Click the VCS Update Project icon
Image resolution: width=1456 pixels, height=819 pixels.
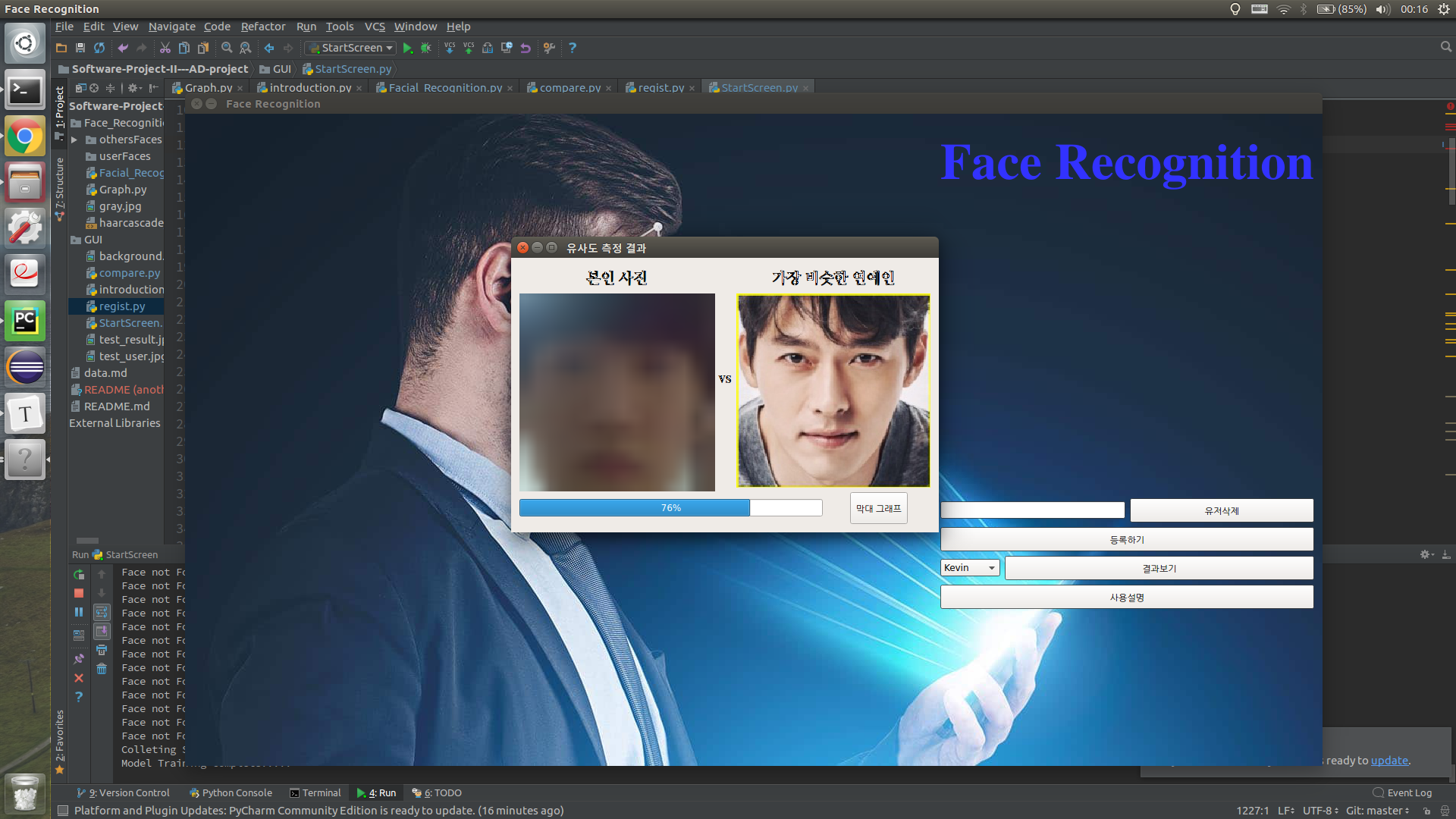[450, 48]
